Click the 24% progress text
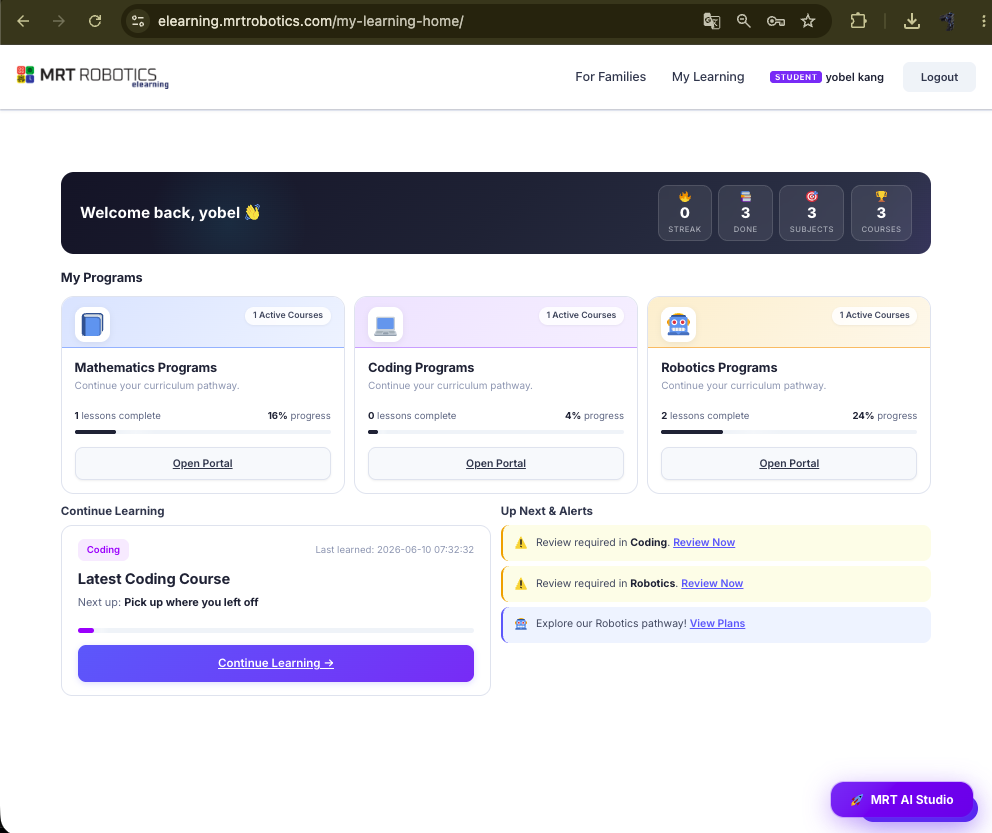The width and height of the screenshot is (992, 833). [x=884, y=416]
